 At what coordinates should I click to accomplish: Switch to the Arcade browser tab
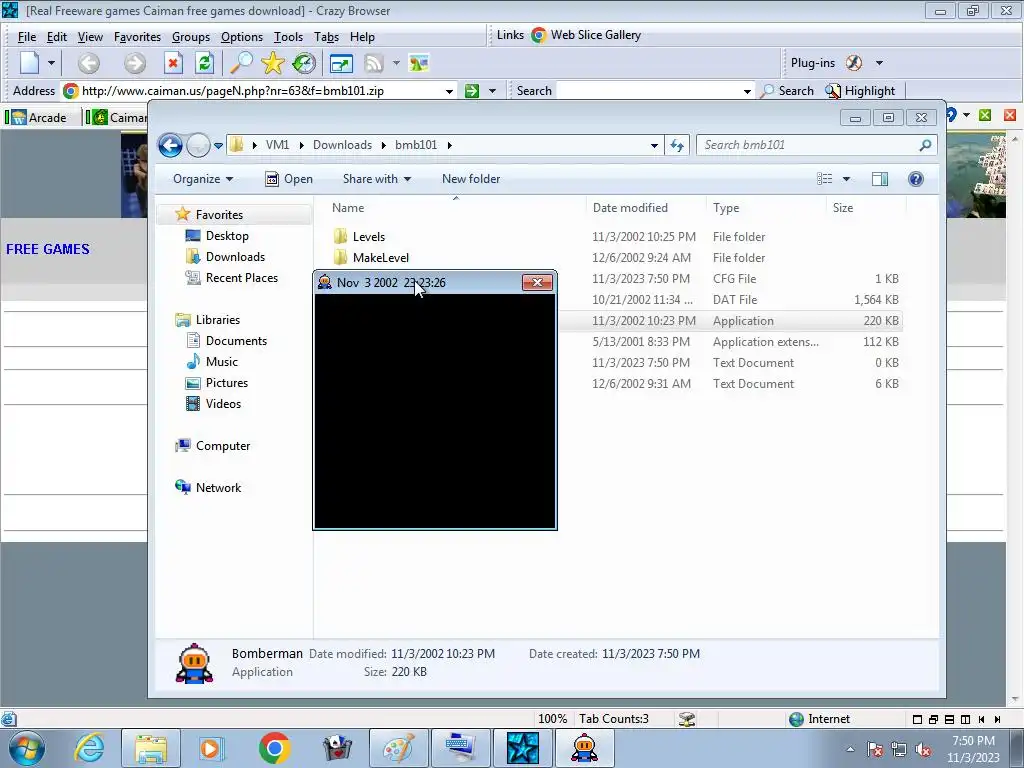(x=39, y=118)
